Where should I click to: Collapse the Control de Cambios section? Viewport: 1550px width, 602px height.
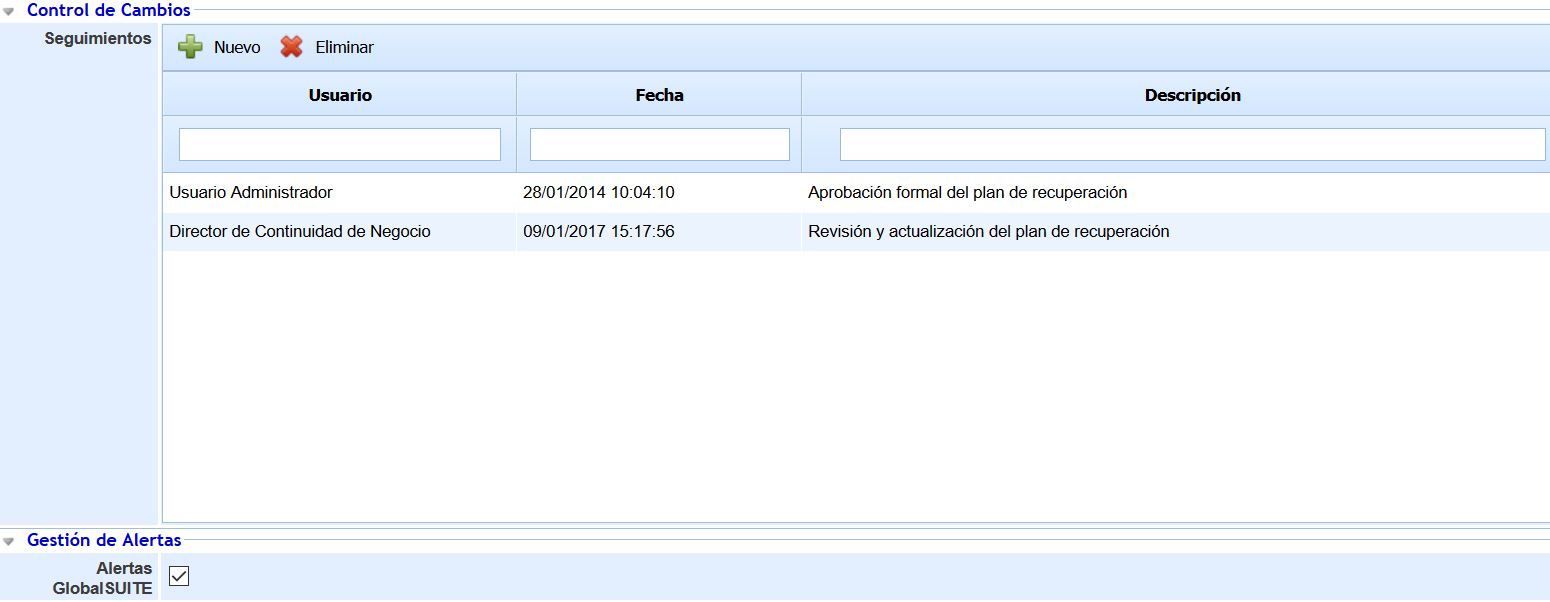tap(9, 12)
